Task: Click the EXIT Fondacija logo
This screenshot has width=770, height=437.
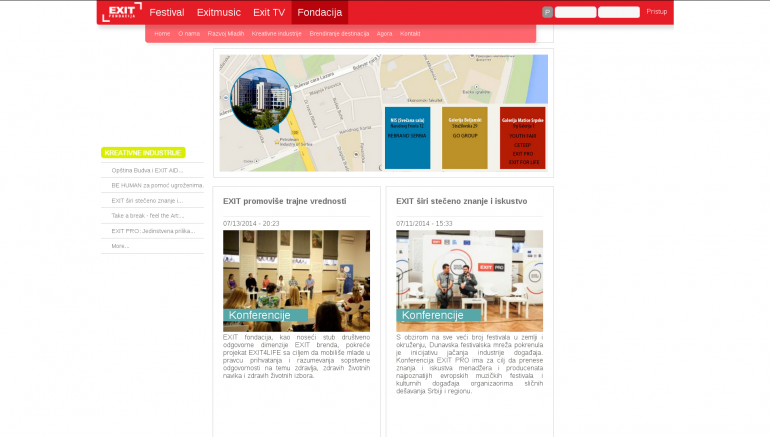Action: (x=121, y=12)
